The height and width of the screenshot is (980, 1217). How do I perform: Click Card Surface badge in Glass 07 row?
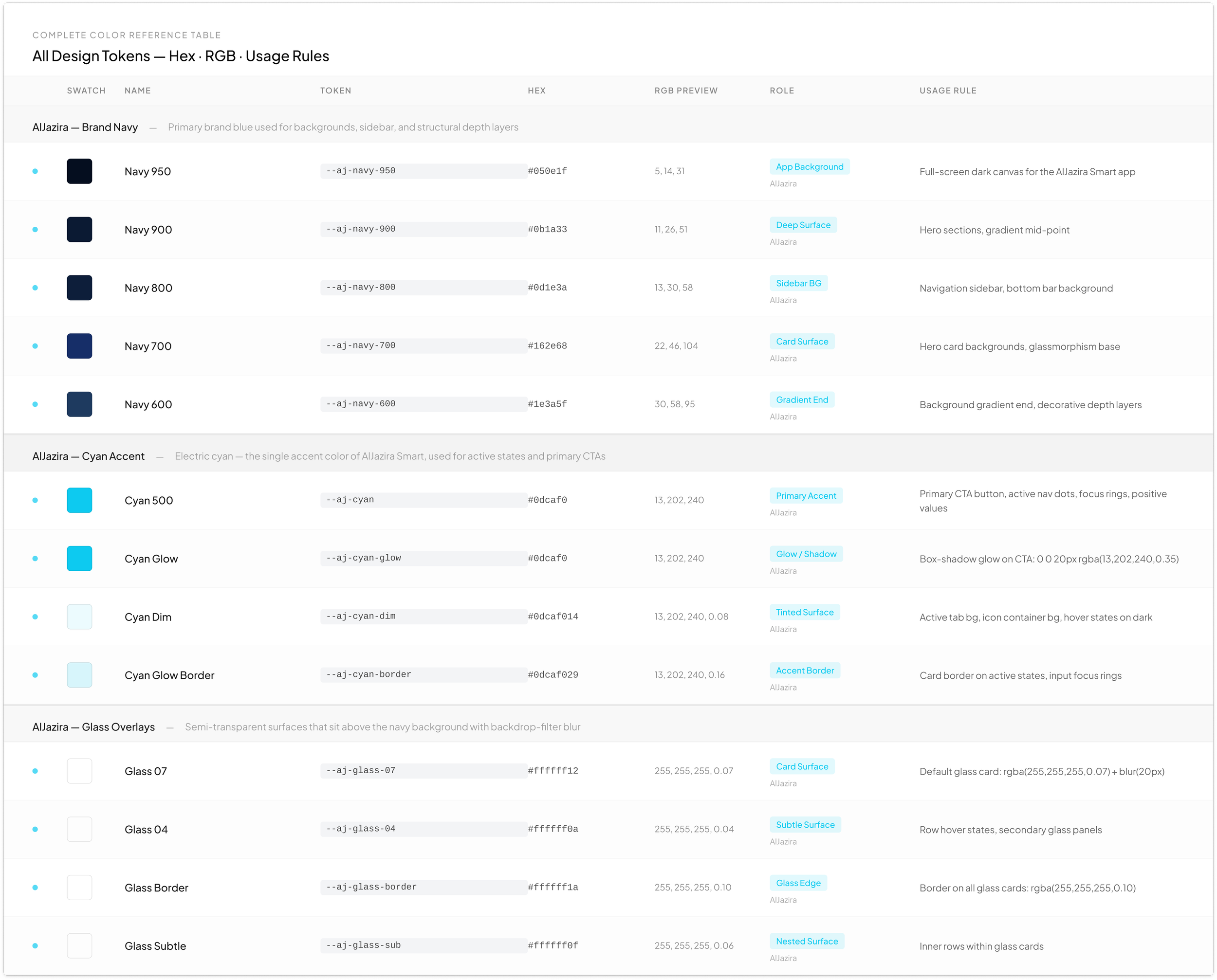[x=802, y=766]
